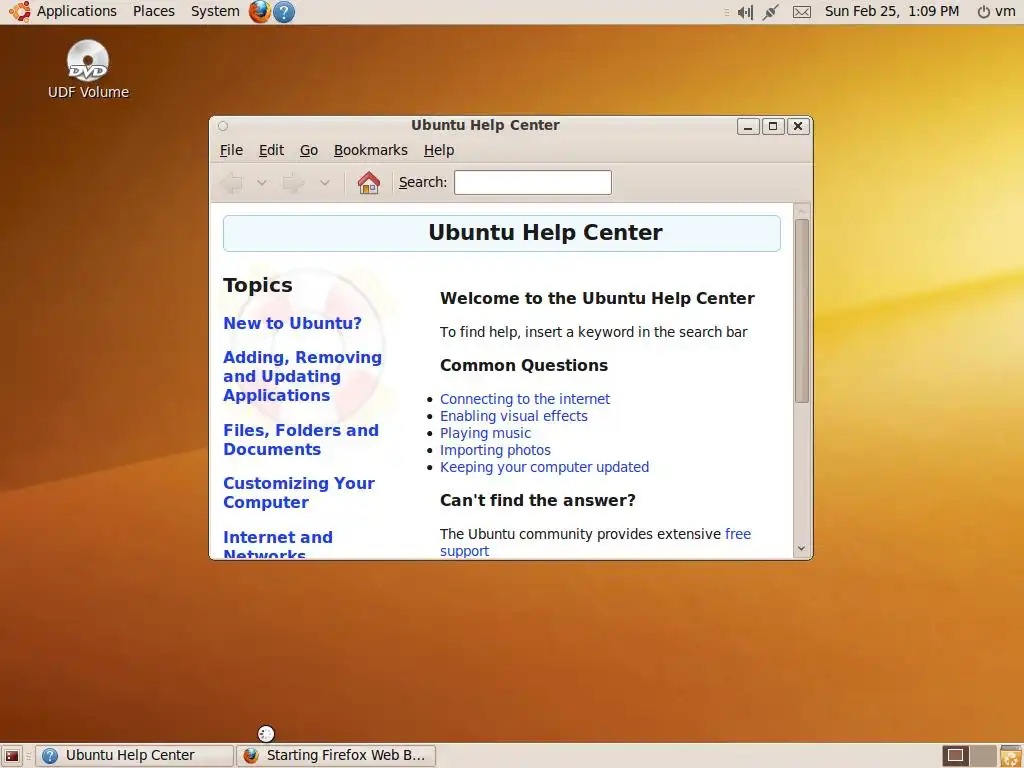Click the Ubuntu logo in the top panel

19,12
